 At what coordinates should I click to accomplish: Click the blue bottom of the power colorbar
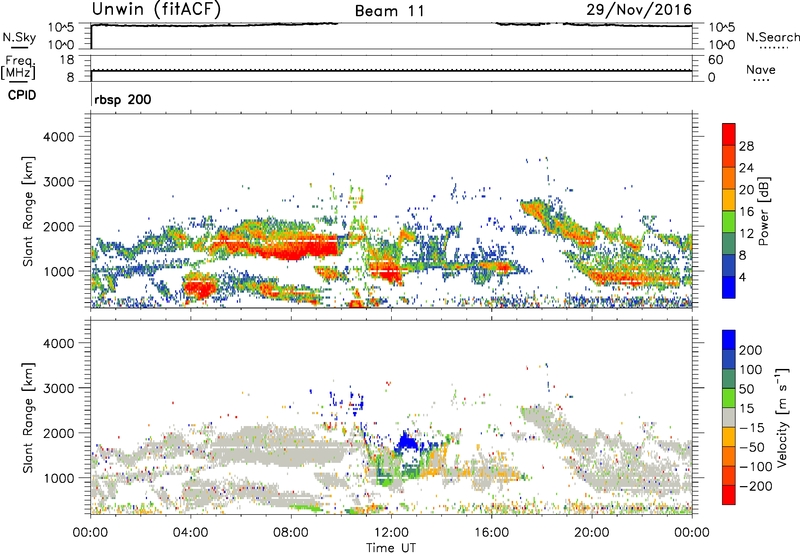coord(729,287)
